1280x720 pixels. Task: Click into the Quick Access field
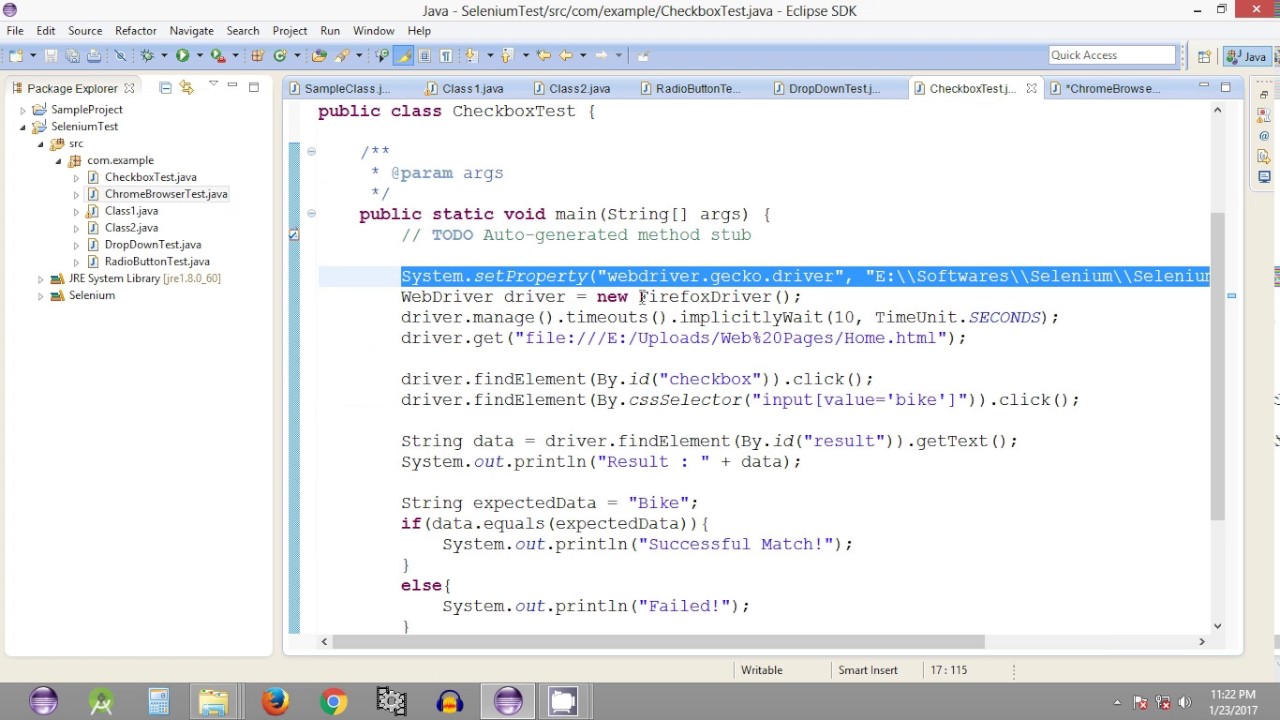pyautogui.click(x=1112, y=55)
